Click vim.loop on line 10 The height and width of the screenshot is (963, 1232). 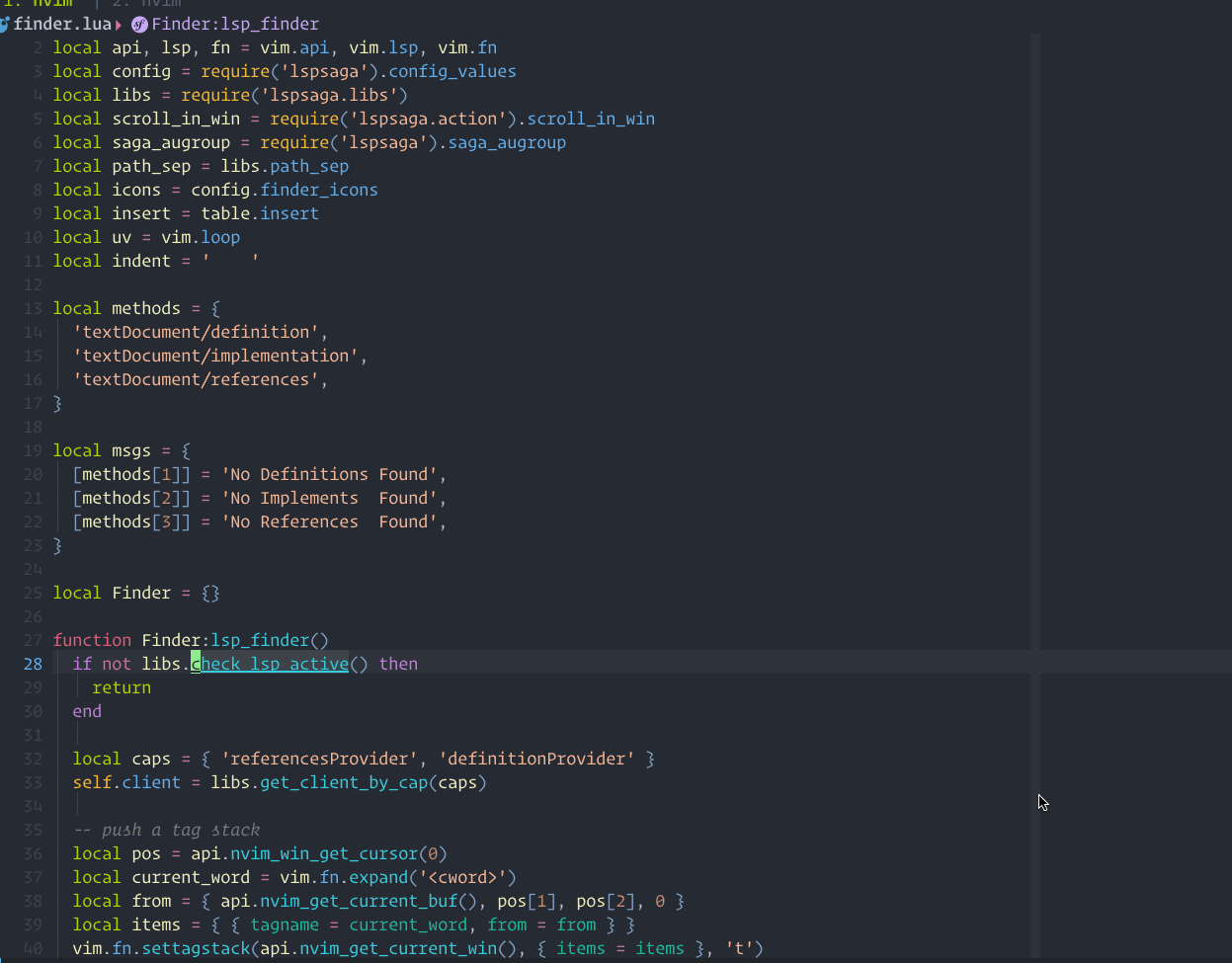[201, 237]
